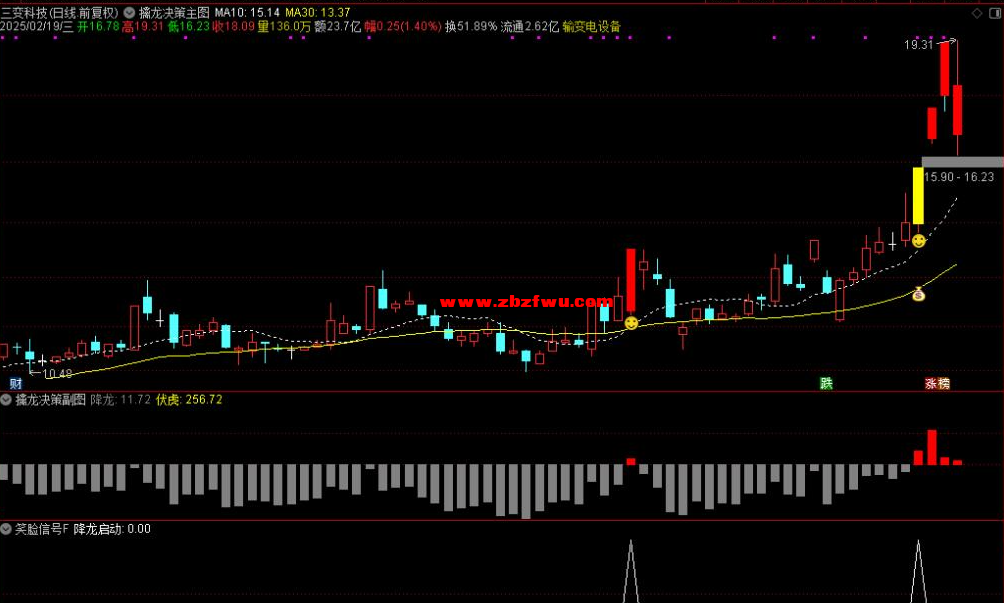Click the 15.90 - 16.23 gap label
The width and height of the screenshot is (1004, 603).
tap(959, 177)
